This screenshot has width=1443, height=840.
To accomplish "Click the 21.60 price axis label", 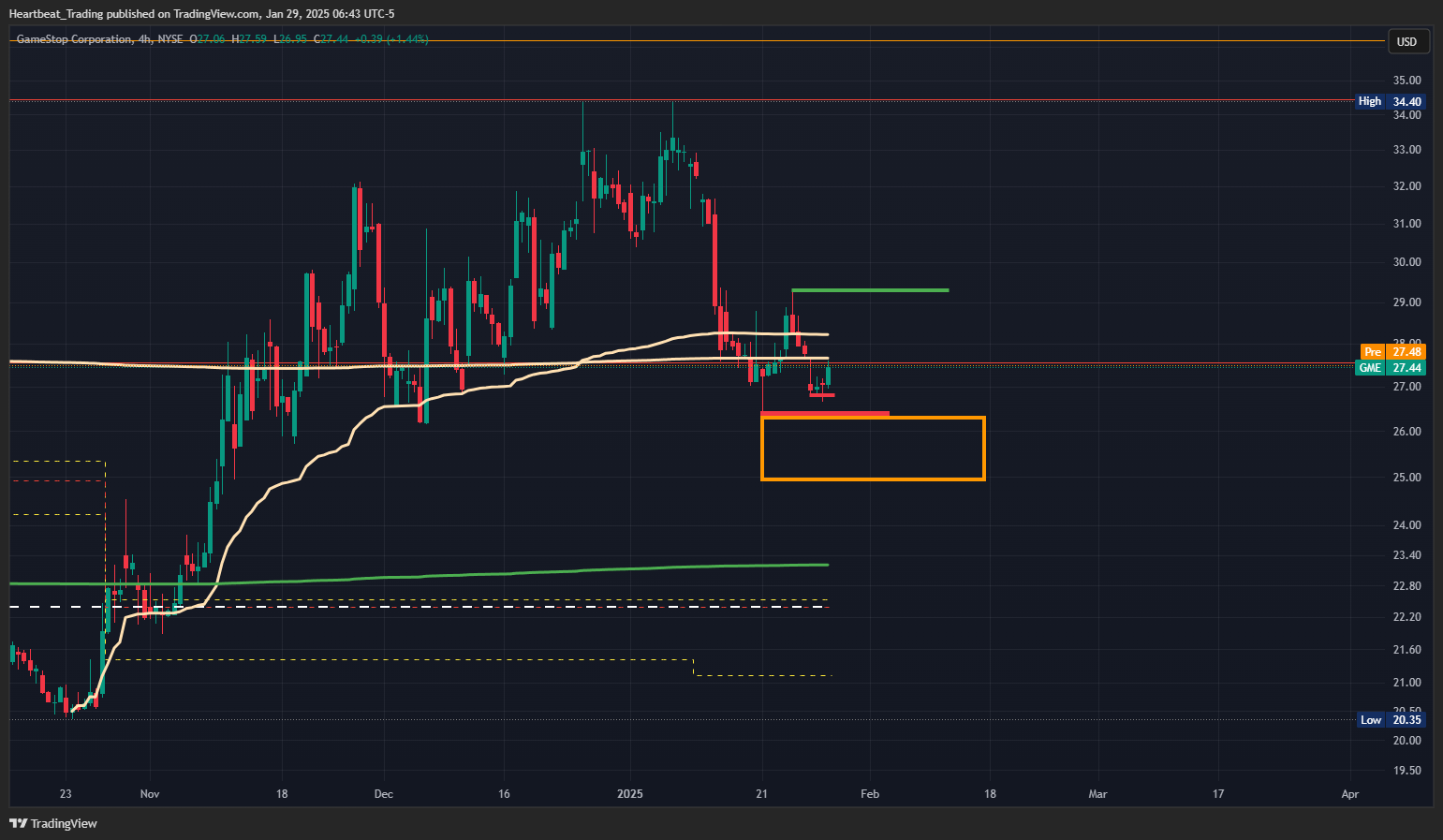I will [x=1406, y=650].
